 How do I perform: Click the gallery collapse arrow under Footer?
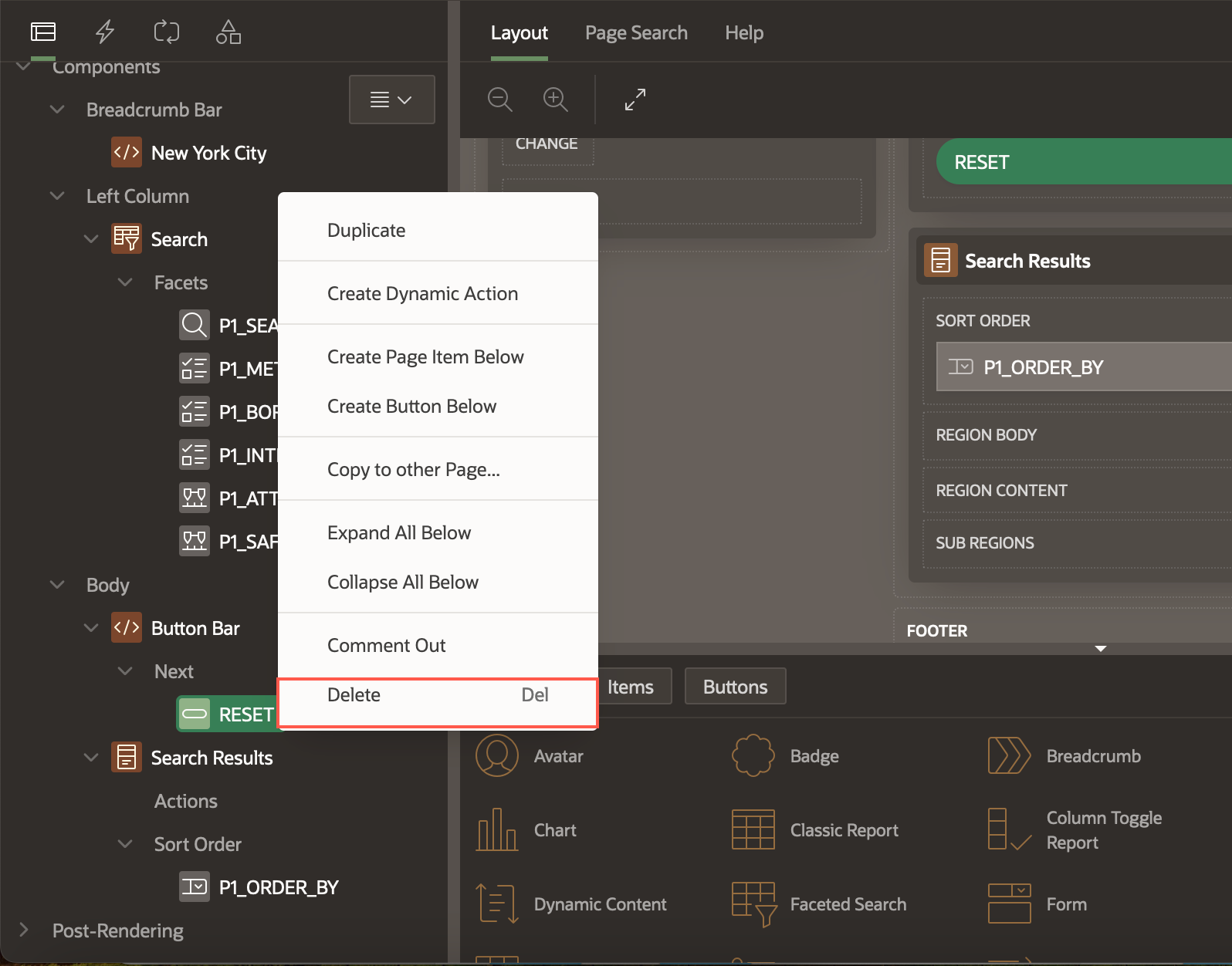1101,649
